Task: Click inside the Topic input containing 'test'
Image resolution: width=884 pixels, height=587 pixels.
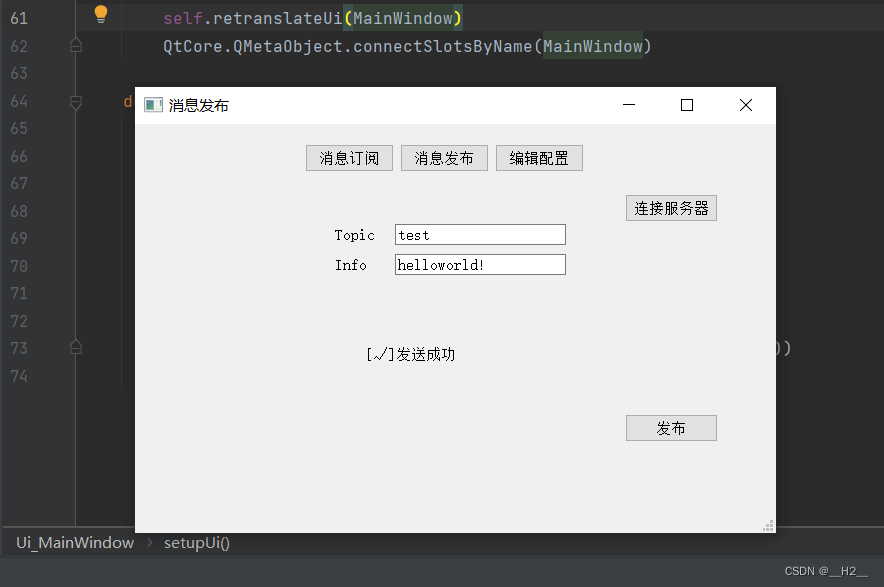Action: click(x=480, y=234)
